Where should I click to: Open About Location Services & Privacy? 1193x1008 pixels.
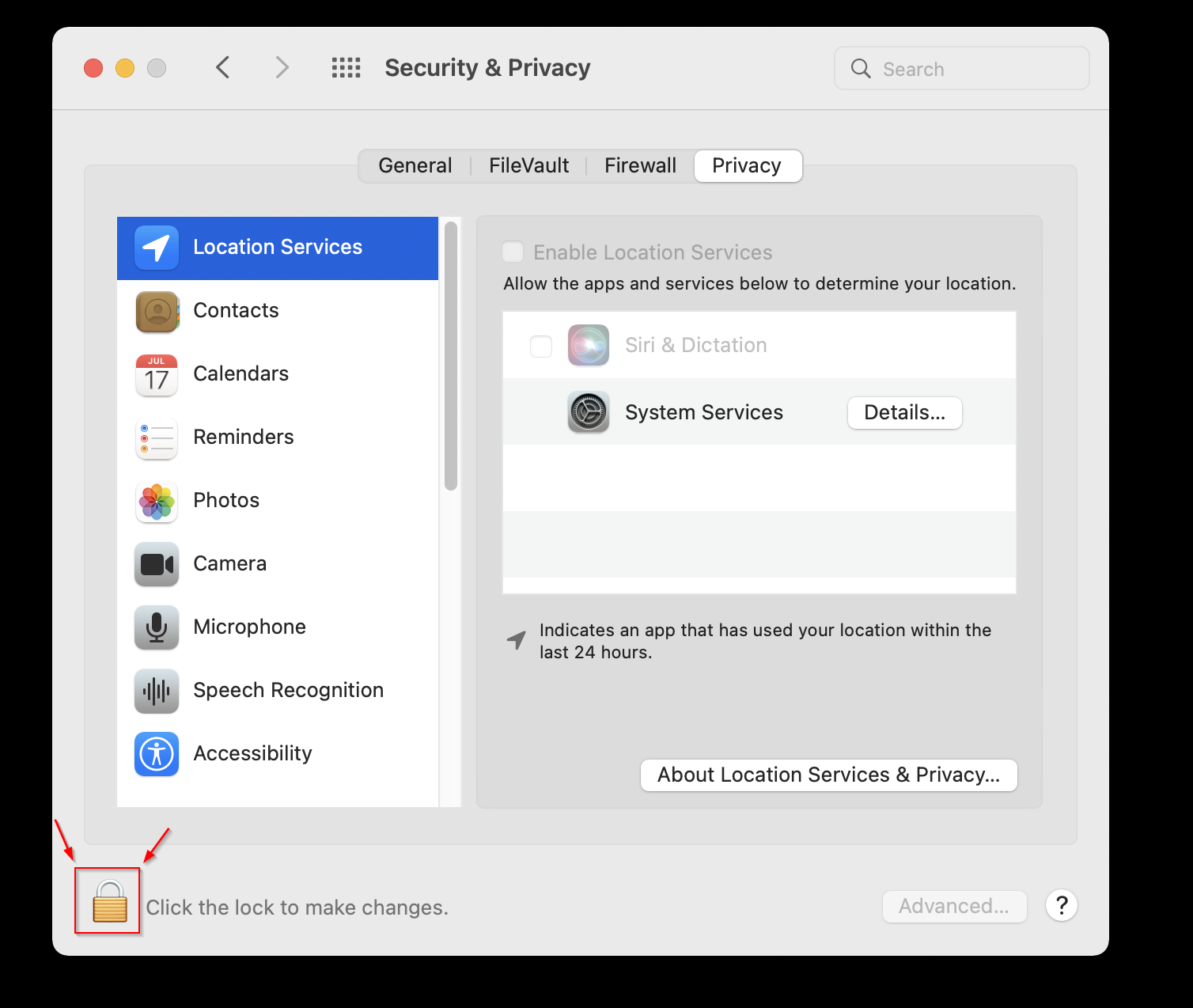[828, 775]
